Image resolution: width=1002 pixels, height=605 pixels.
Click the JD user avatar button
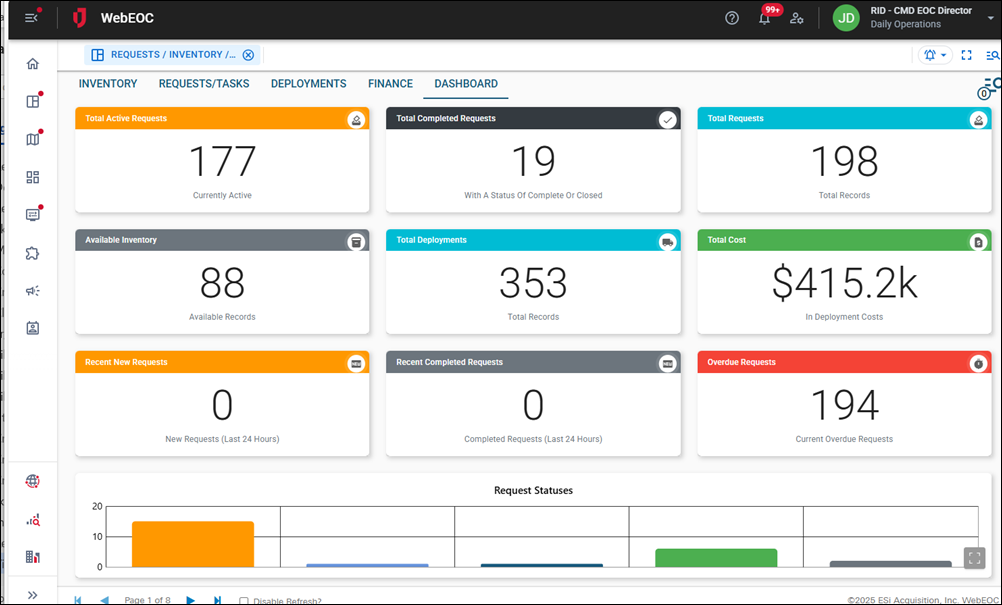pos(845,18)
